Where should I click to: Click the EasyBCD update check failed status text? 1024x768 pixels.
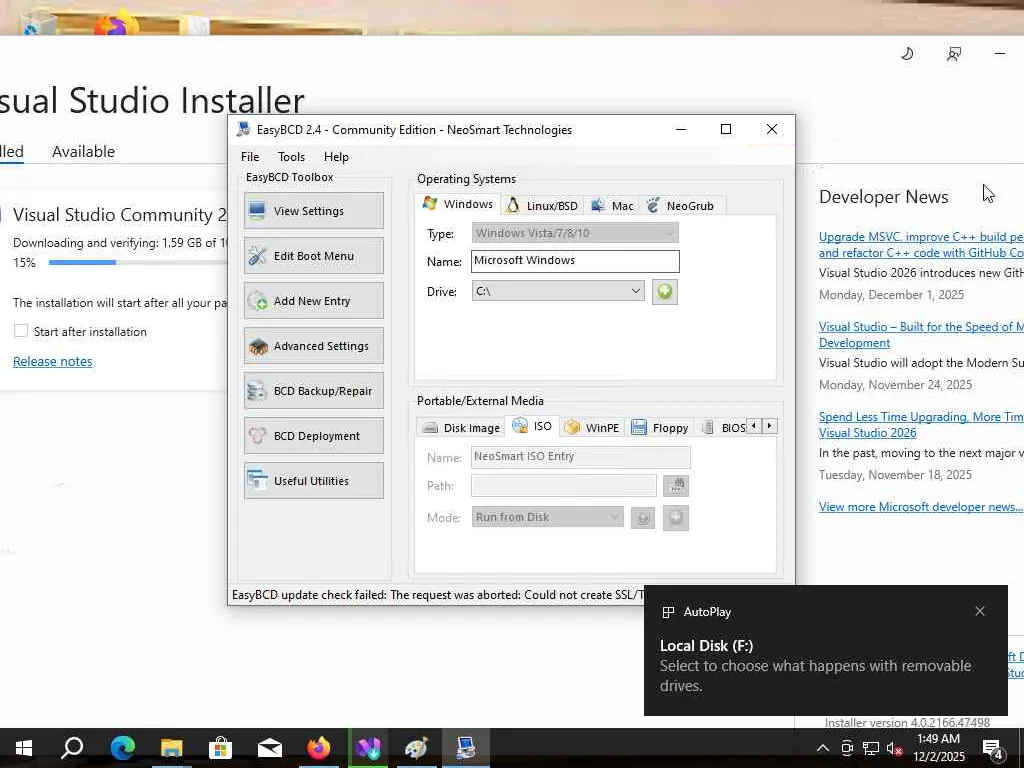(x=438, y=595)
